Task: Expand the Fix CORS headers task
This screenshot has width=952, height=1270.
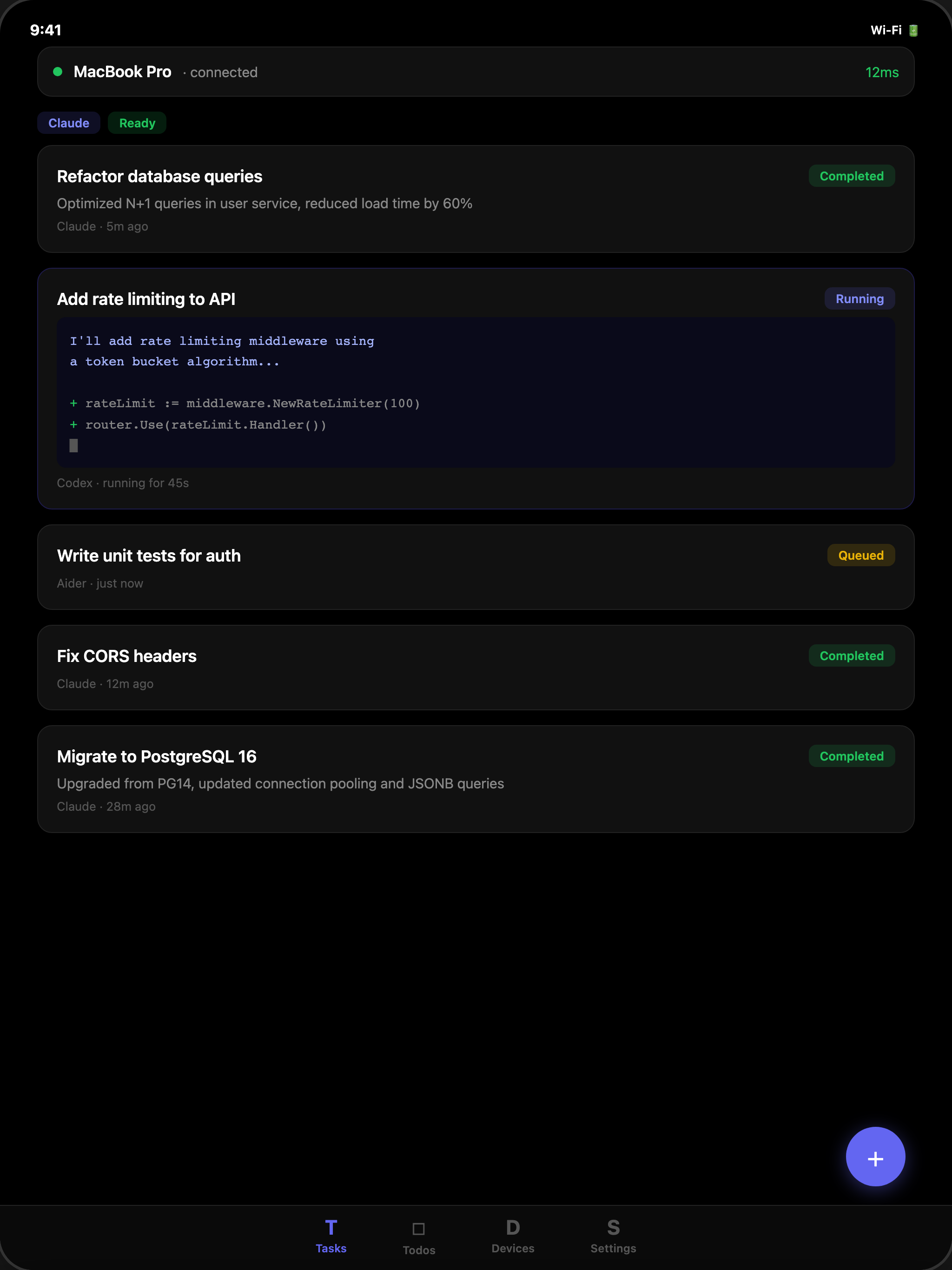Action: 476,668
